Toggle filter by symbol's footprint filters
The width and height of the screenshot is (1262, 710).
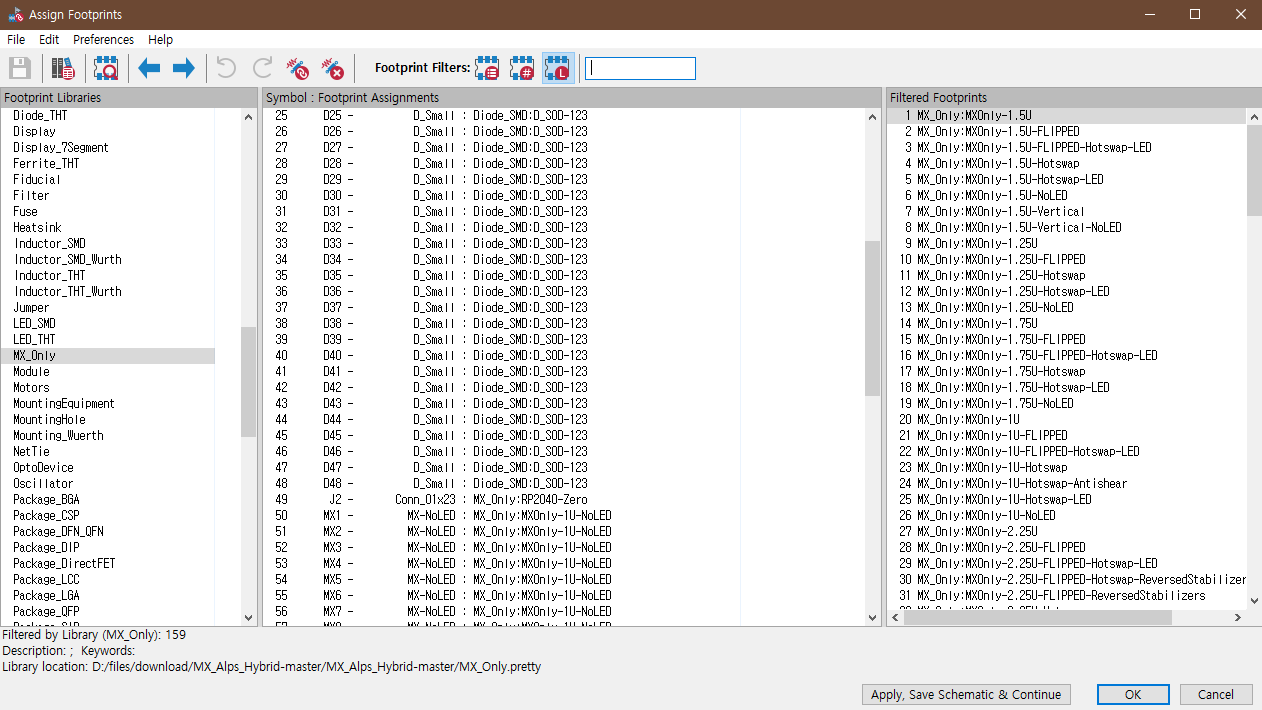pos(488,69)
